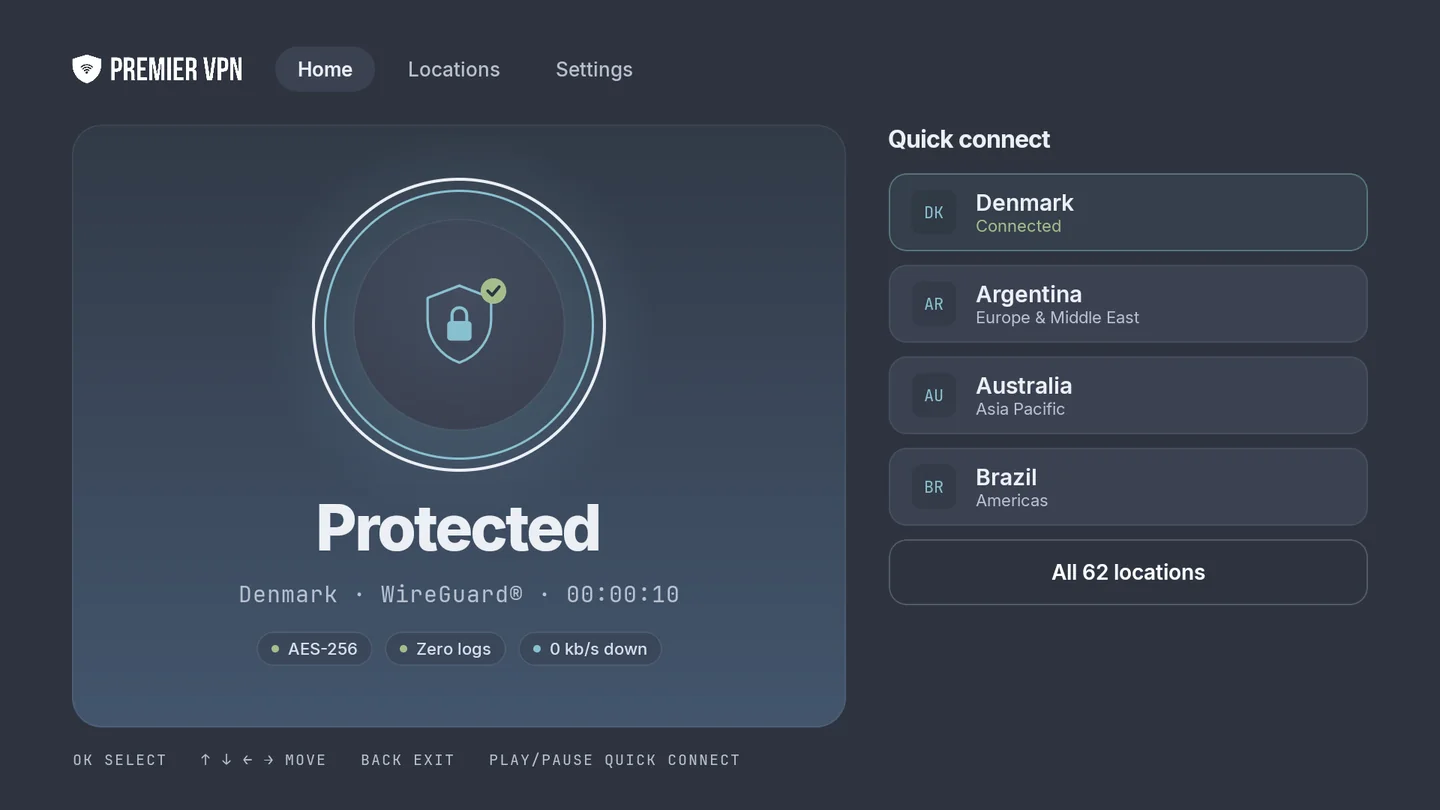Click the PLAY/PAUSE QUICK CONNECT hint

[x=615, y=760]
